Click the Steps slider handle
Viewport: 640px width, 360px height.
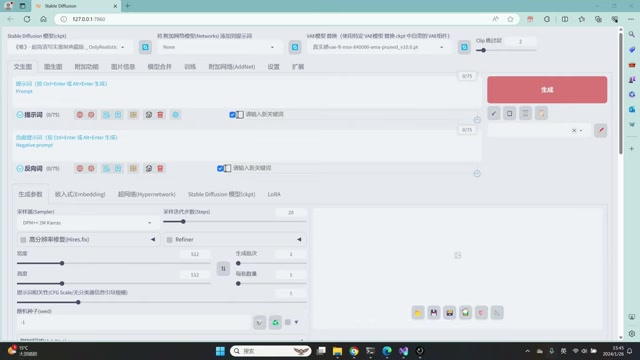point(183,222)
